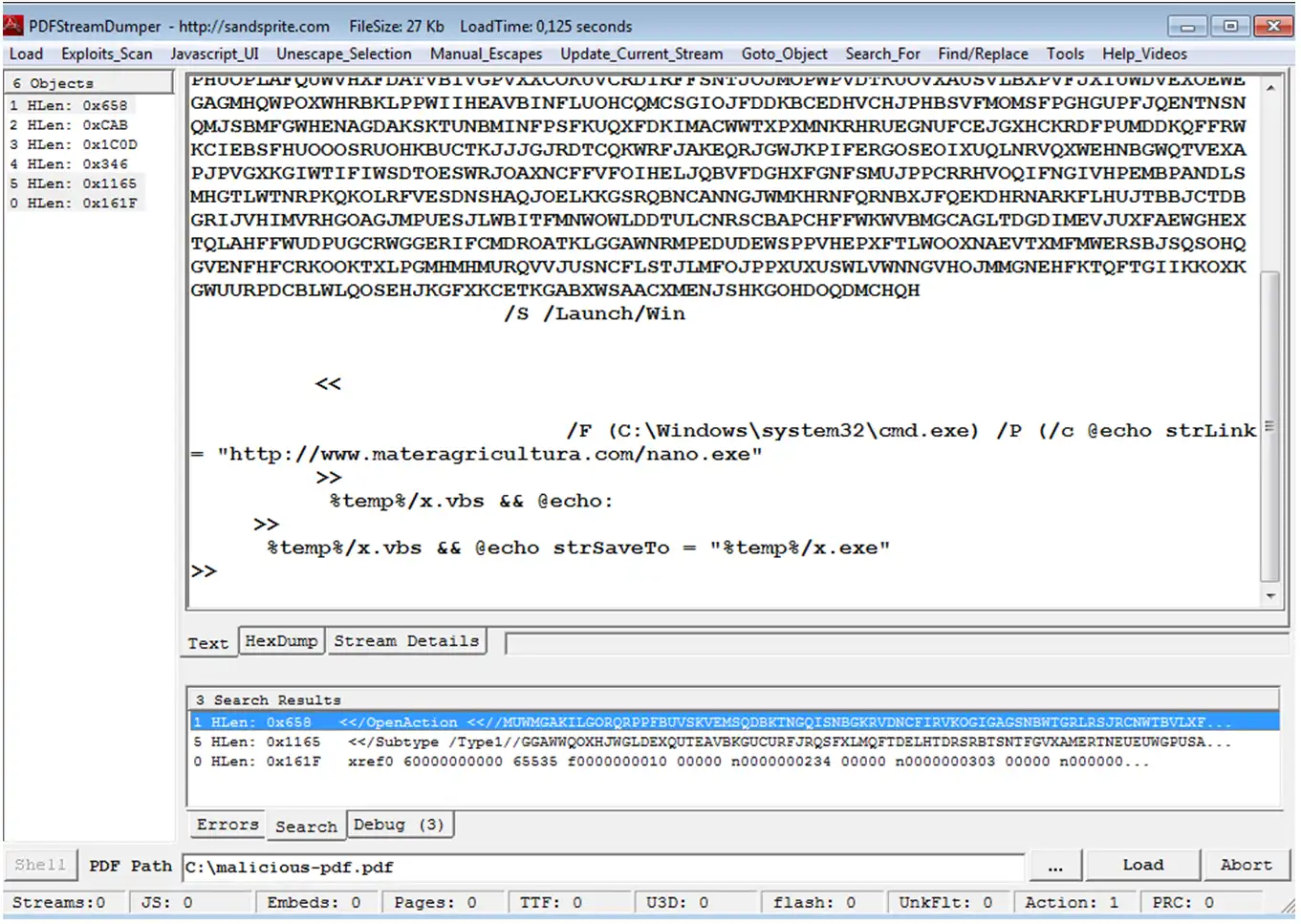Click the vertical scrollbar thumb of stream text
This screenshot has height=924, width=1301.
point(1270,426)
